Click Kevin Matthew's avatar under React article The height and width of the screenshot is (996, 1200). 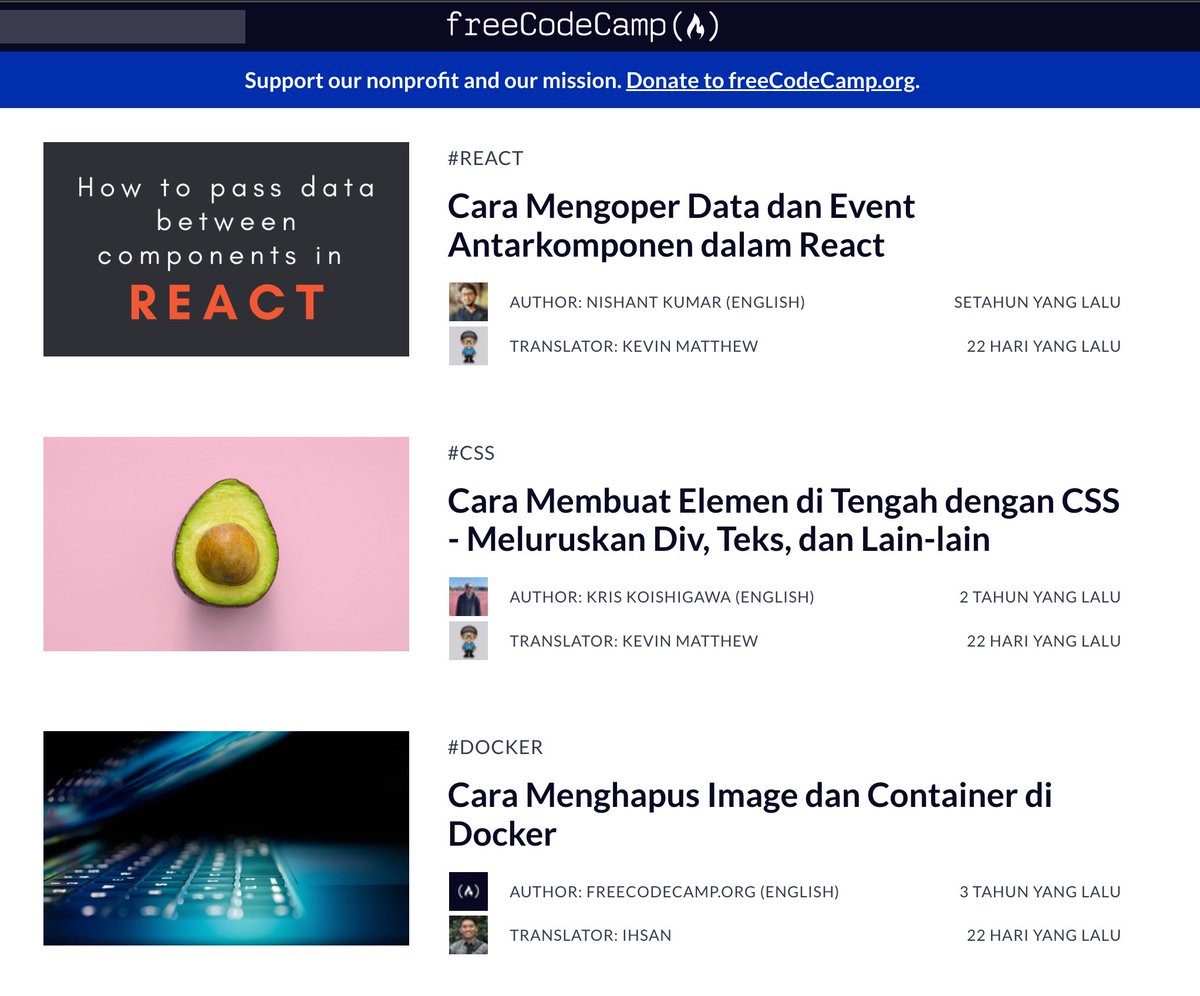468,346
